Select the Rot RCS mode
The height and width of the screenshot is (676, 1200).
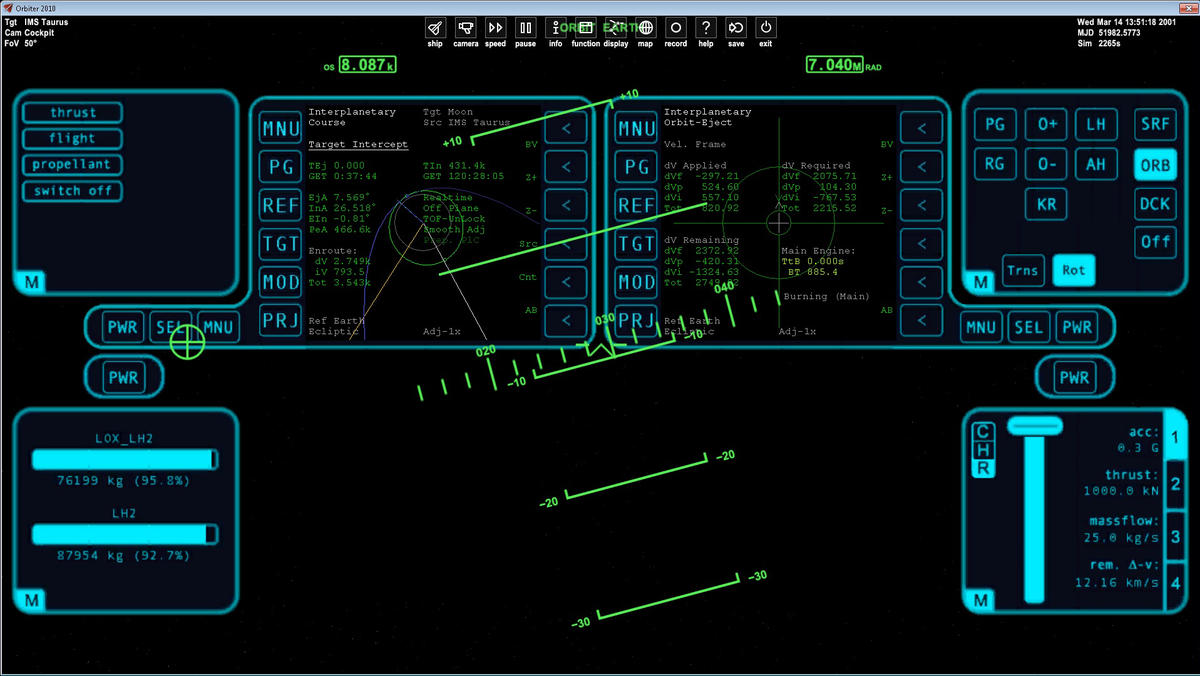click(x=1073, y=270)
